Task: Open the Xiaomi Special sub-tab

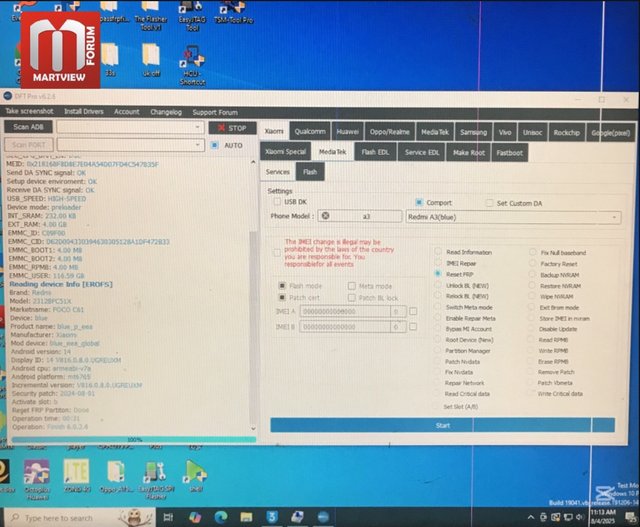Action: [285, 151]
